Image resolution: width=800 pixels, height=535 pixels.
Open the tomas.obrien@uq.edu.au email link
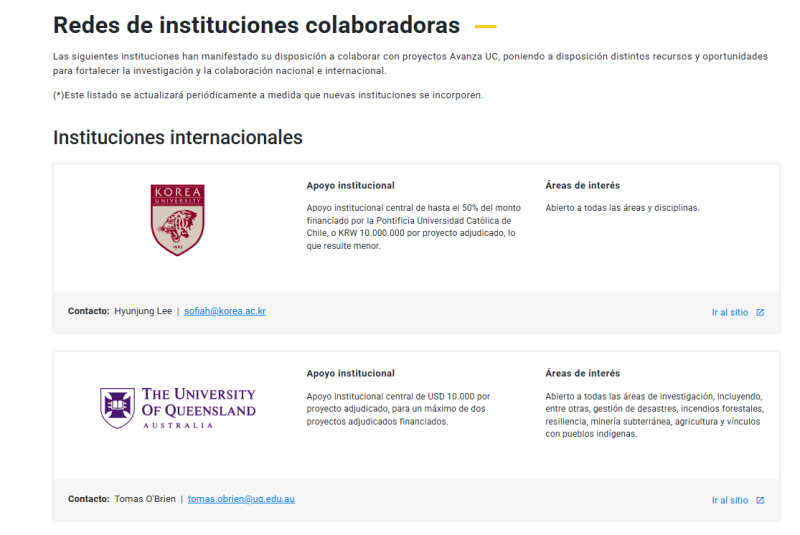pos(241,499)
